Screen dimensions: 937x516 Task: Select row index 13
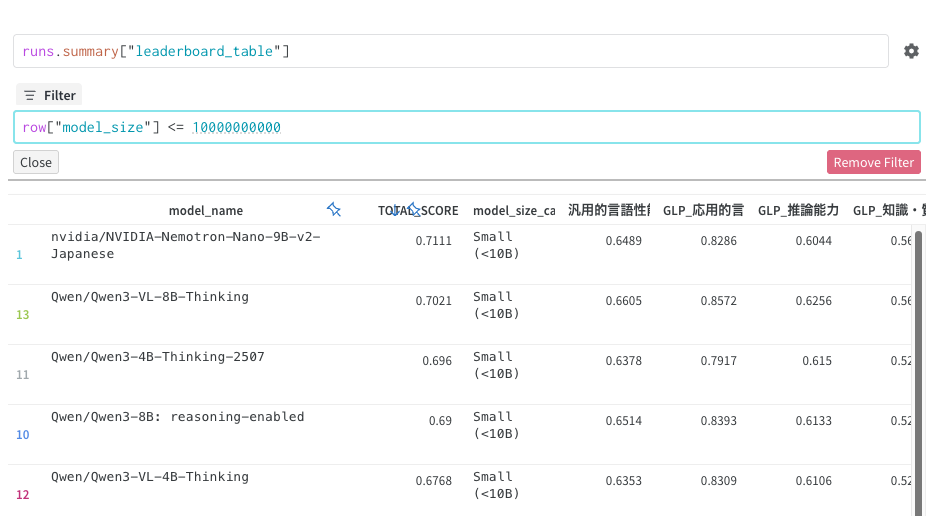click(23, 315)
